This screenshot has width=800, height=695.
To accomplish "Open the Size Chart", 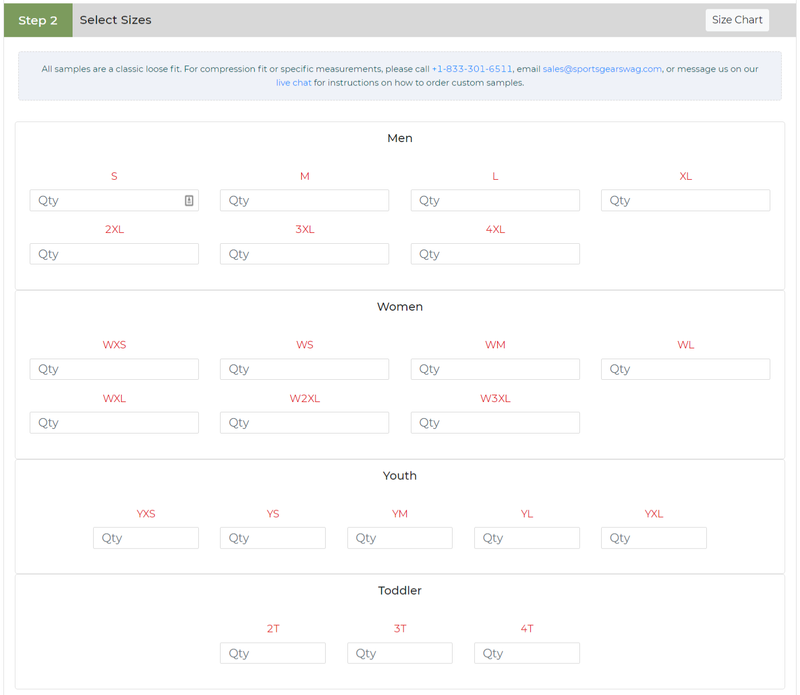I will pos(737,20).
